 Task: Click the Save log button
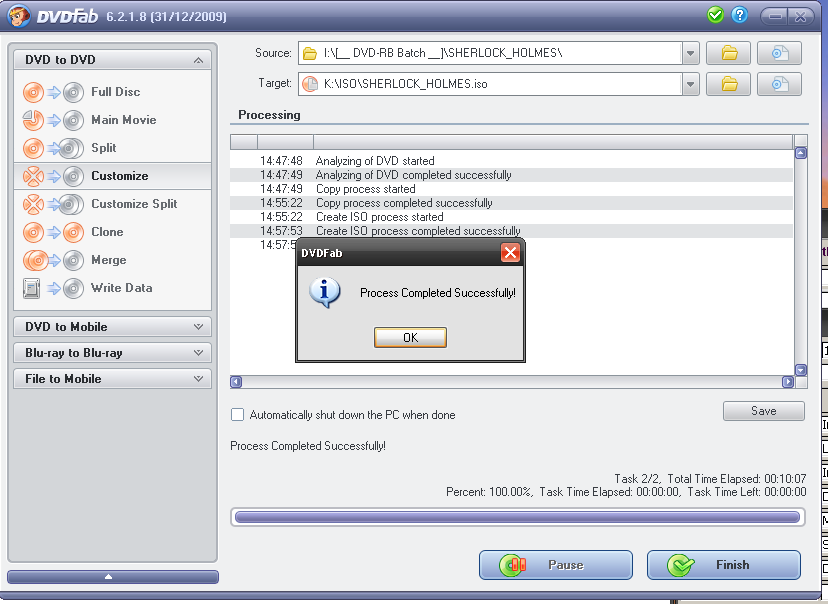pos(764,411)
